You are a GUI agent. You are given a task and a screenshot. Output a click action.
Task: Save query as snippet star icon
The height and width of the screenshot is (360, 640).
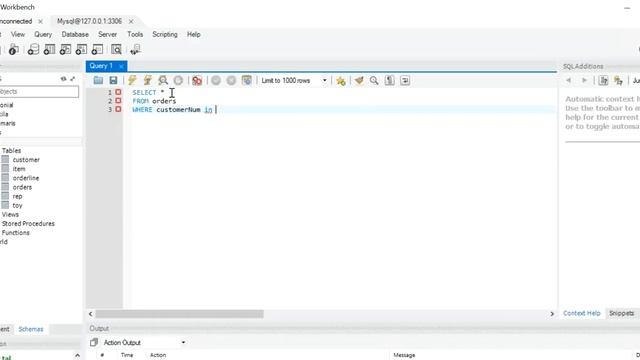tap(341, 81)
